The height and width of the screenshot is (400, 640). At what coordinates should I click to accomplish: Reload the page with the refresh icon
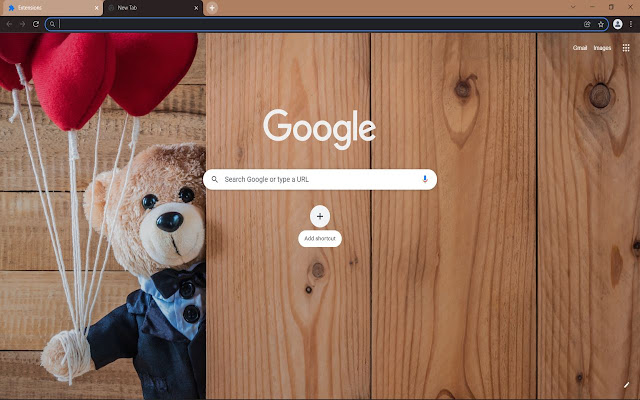tap(36, 24)
